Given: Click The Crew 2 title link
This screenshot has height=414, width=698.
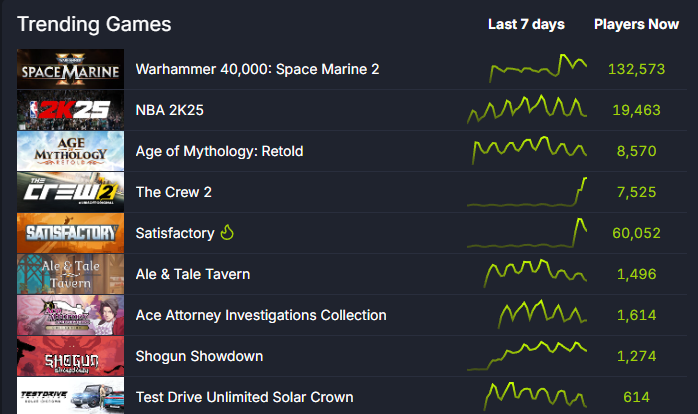Looking at the screenshot, I should point(174,192).
